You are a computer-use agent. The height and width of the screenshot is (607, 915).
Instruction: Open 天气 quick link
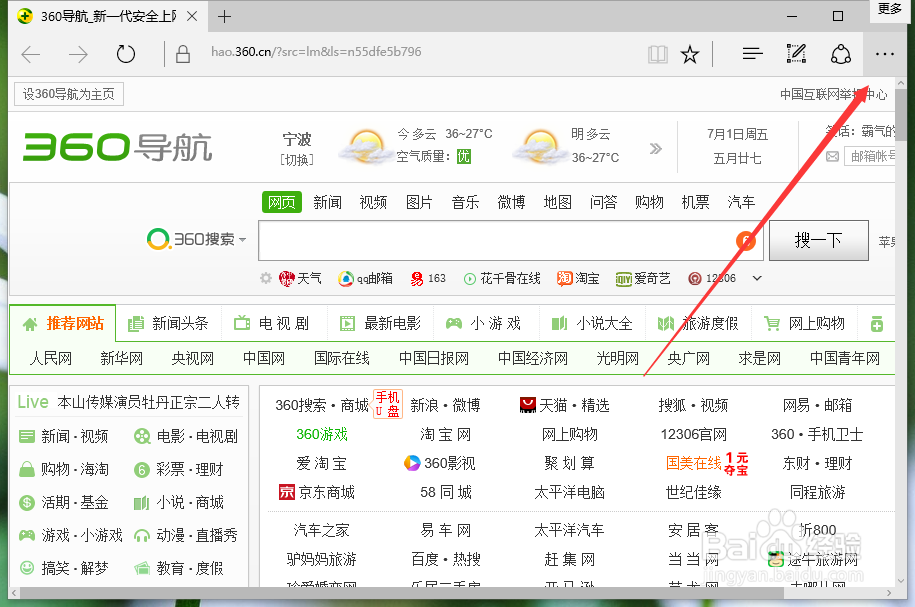click(x=300, y=278)
